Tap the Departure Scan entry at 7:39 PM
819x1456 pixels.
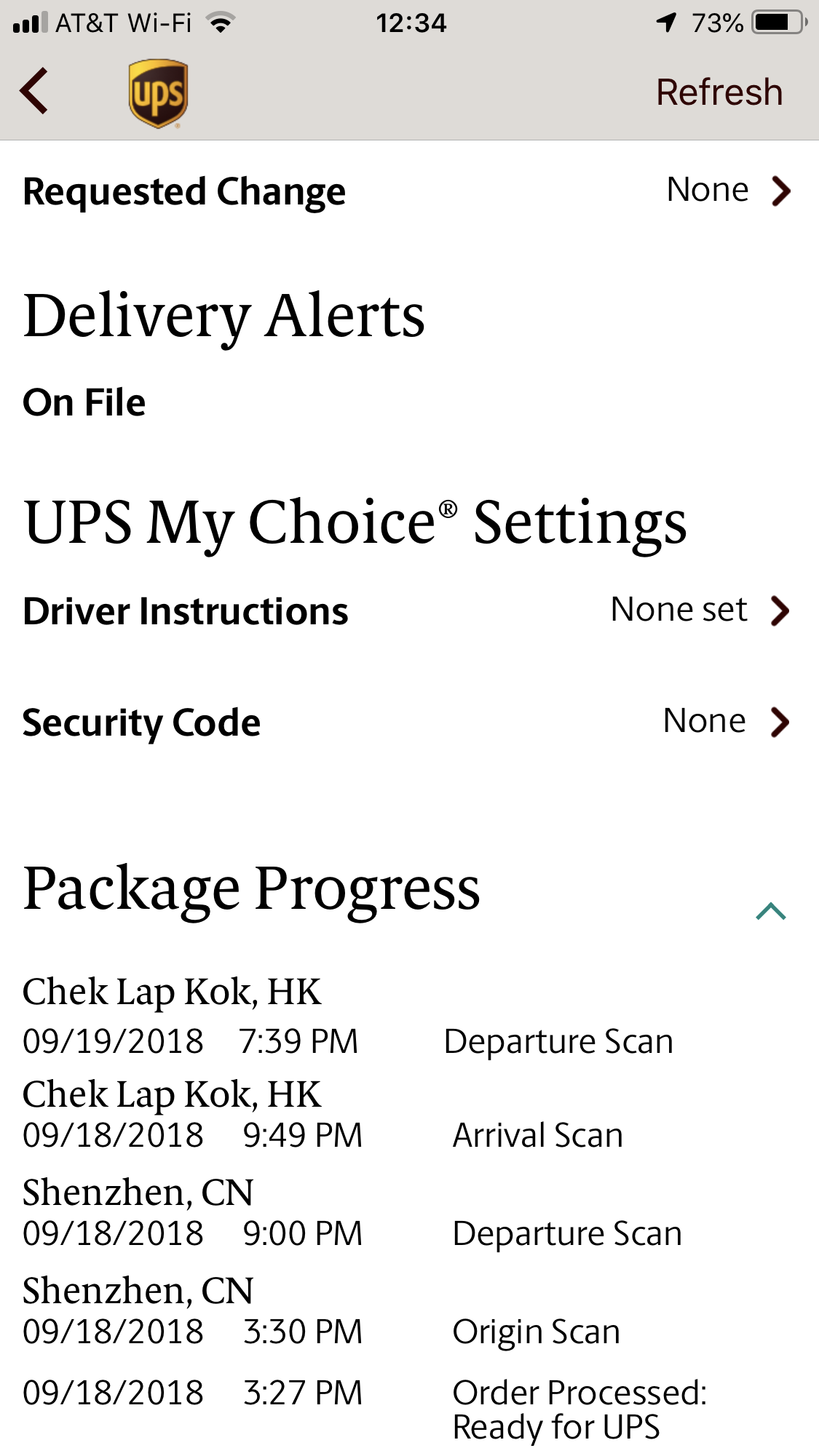pyautogui.click(x=558, y=1041)
